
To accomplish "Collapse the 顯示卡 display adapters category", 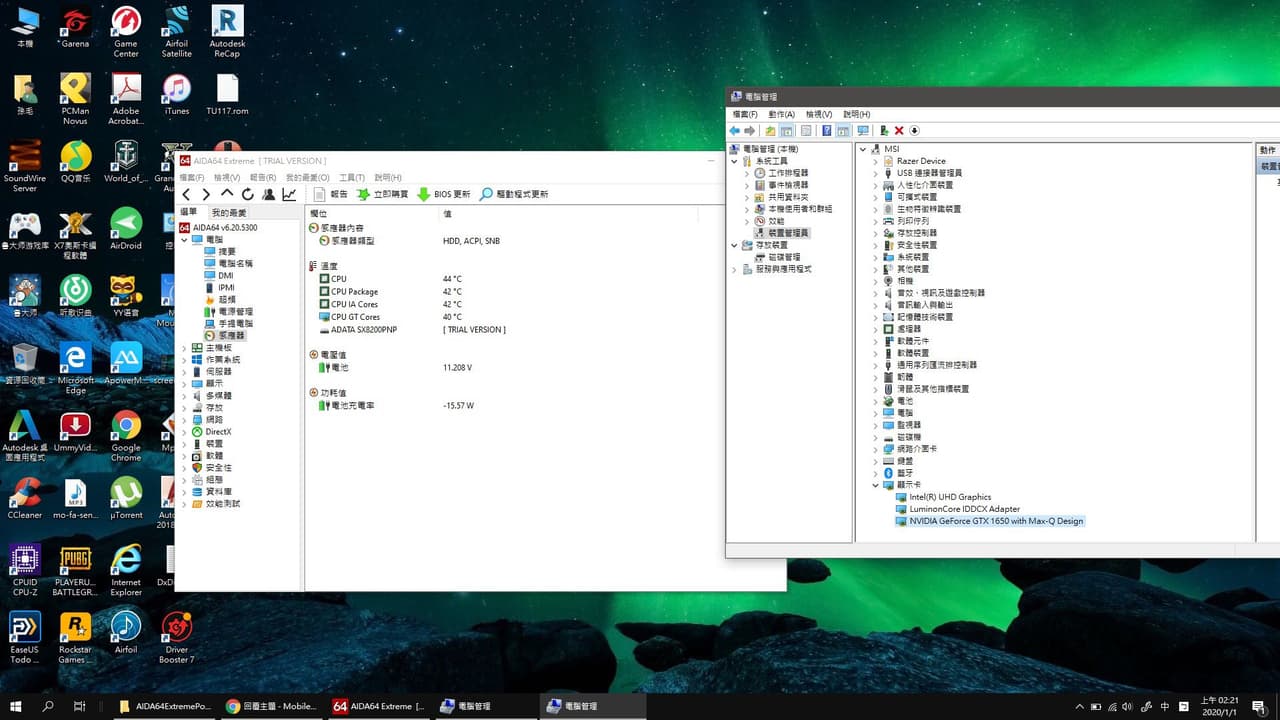I will (875, 485).
